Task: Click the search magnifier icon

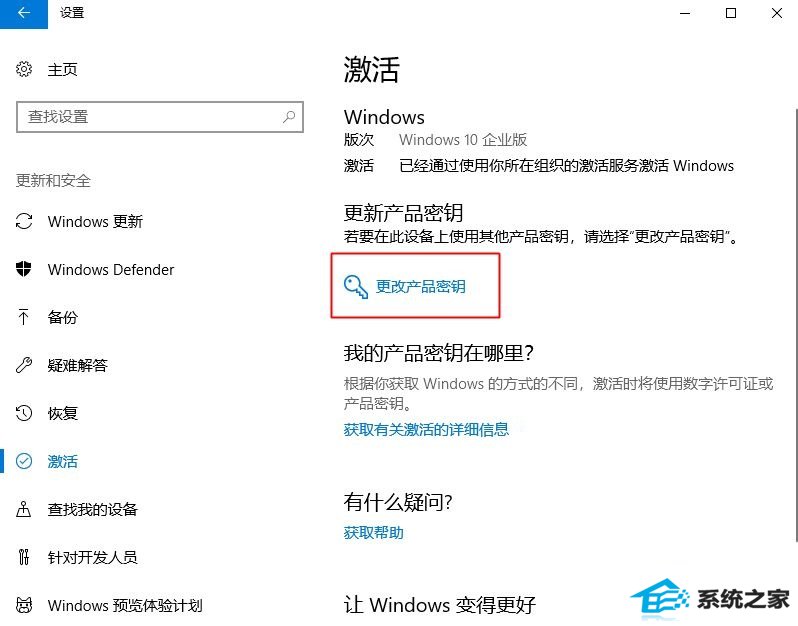Action: click(x=289, y=117)
